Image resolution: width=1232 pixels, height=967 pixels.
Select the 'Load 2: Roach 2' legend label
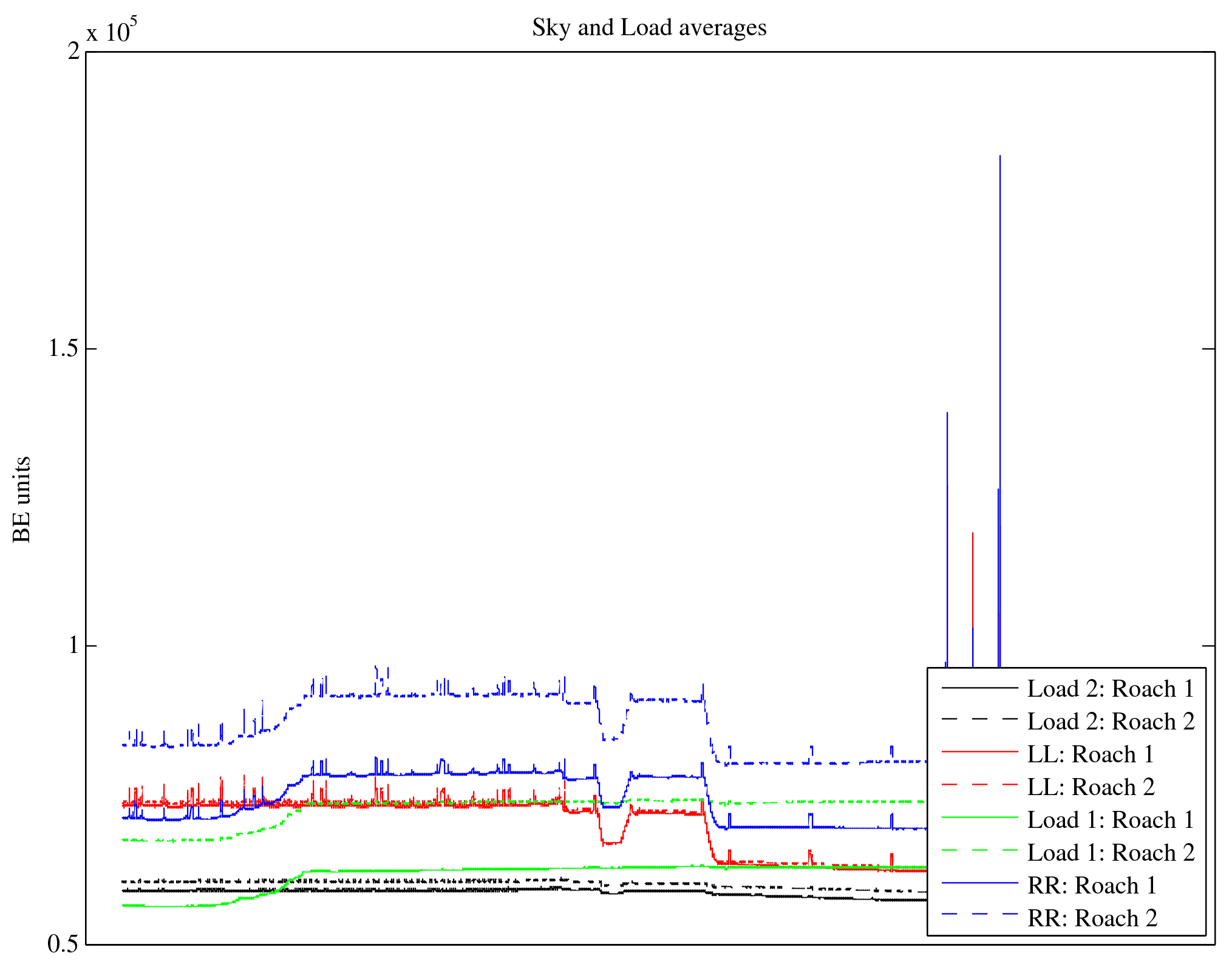(1111, 722)
